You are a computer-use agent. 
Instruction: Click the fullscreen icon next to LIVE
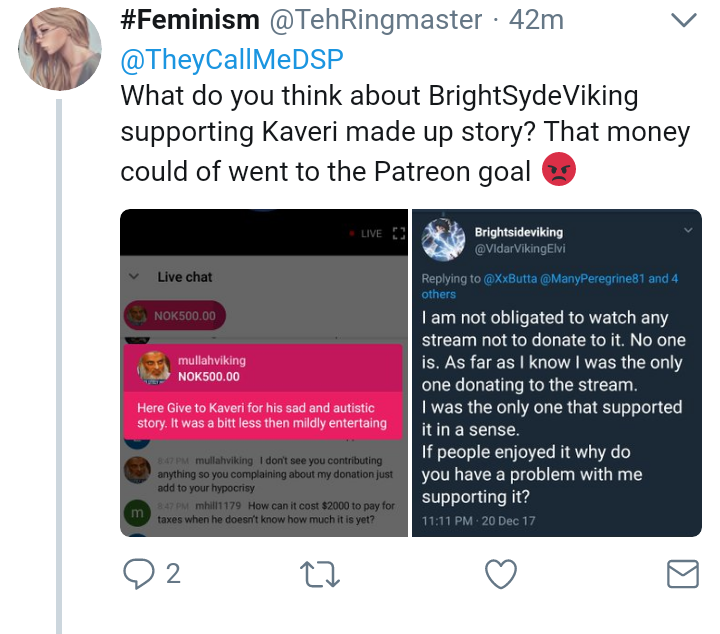(x=399, y=234)
